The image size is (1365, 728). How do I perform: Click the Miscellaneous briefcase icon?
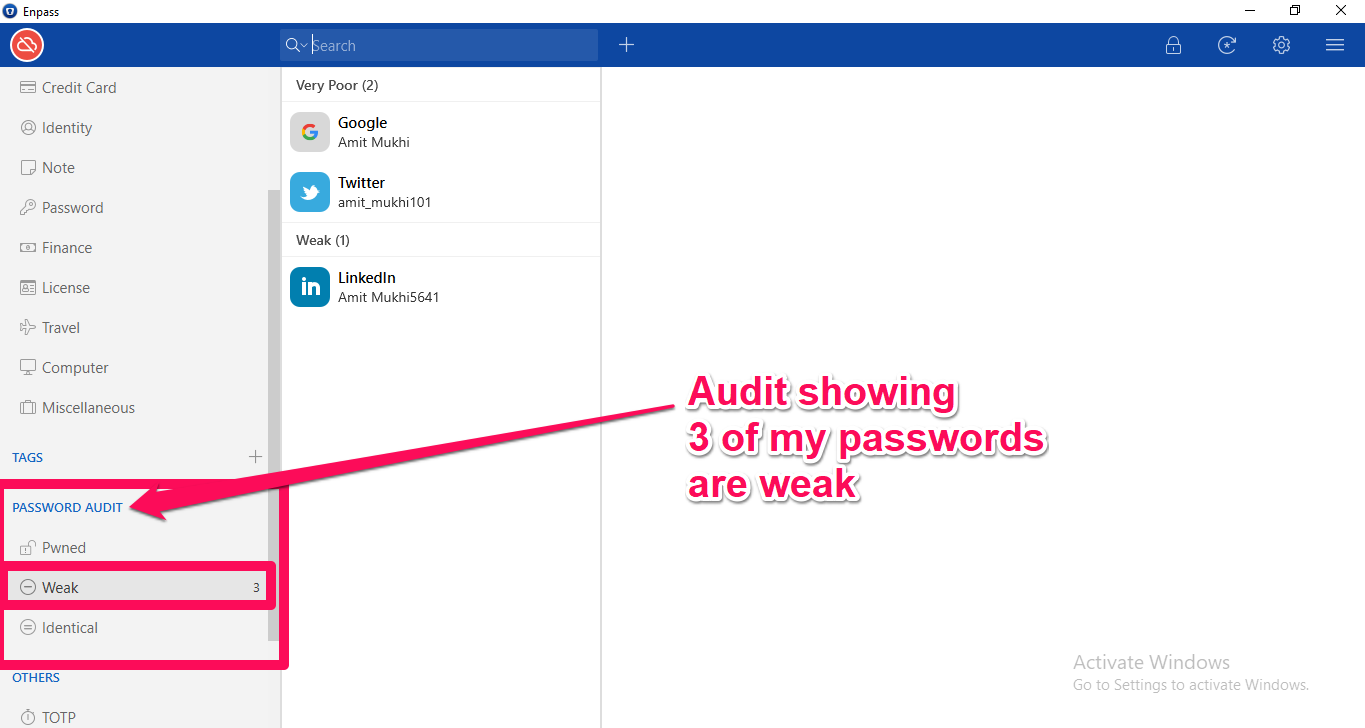point(28,408)
